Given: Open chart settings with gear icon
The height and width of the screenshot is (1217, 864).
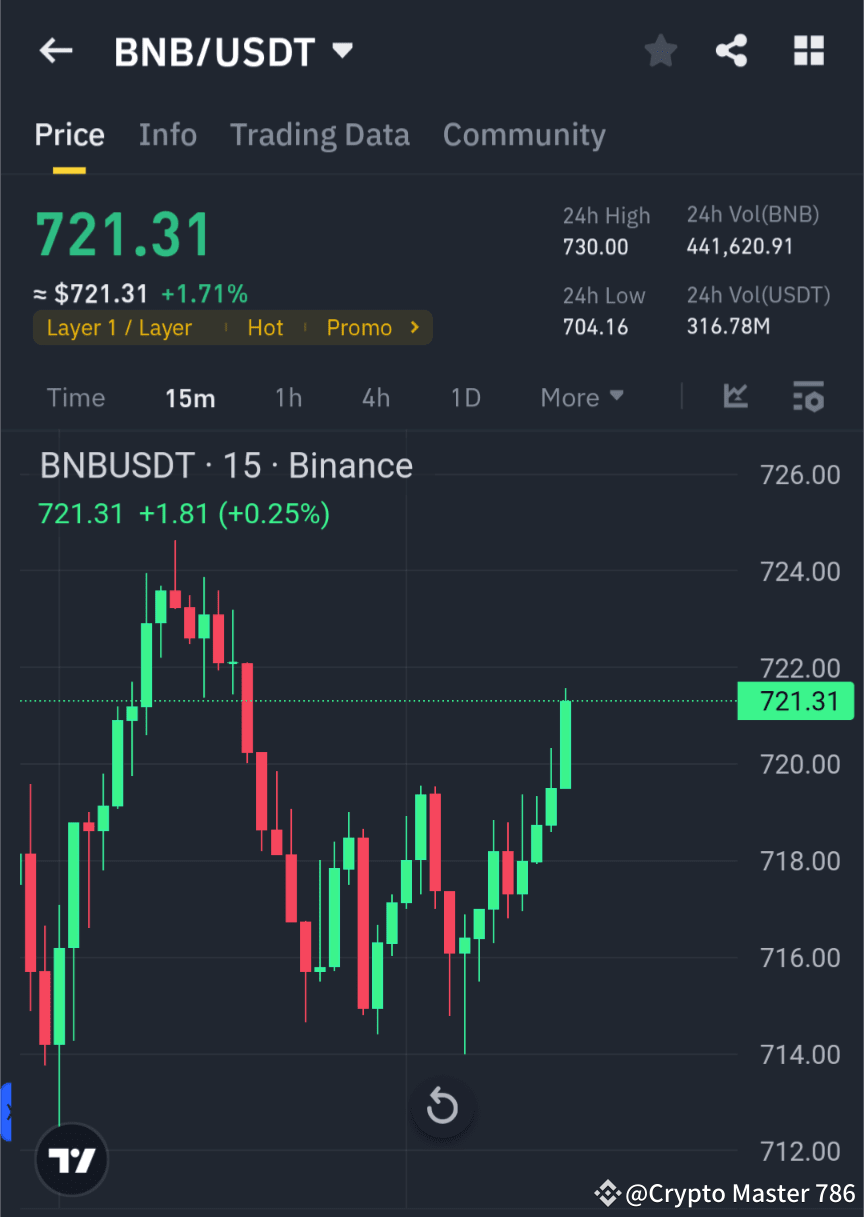Looking at the screenshot, I should [808, 397].
